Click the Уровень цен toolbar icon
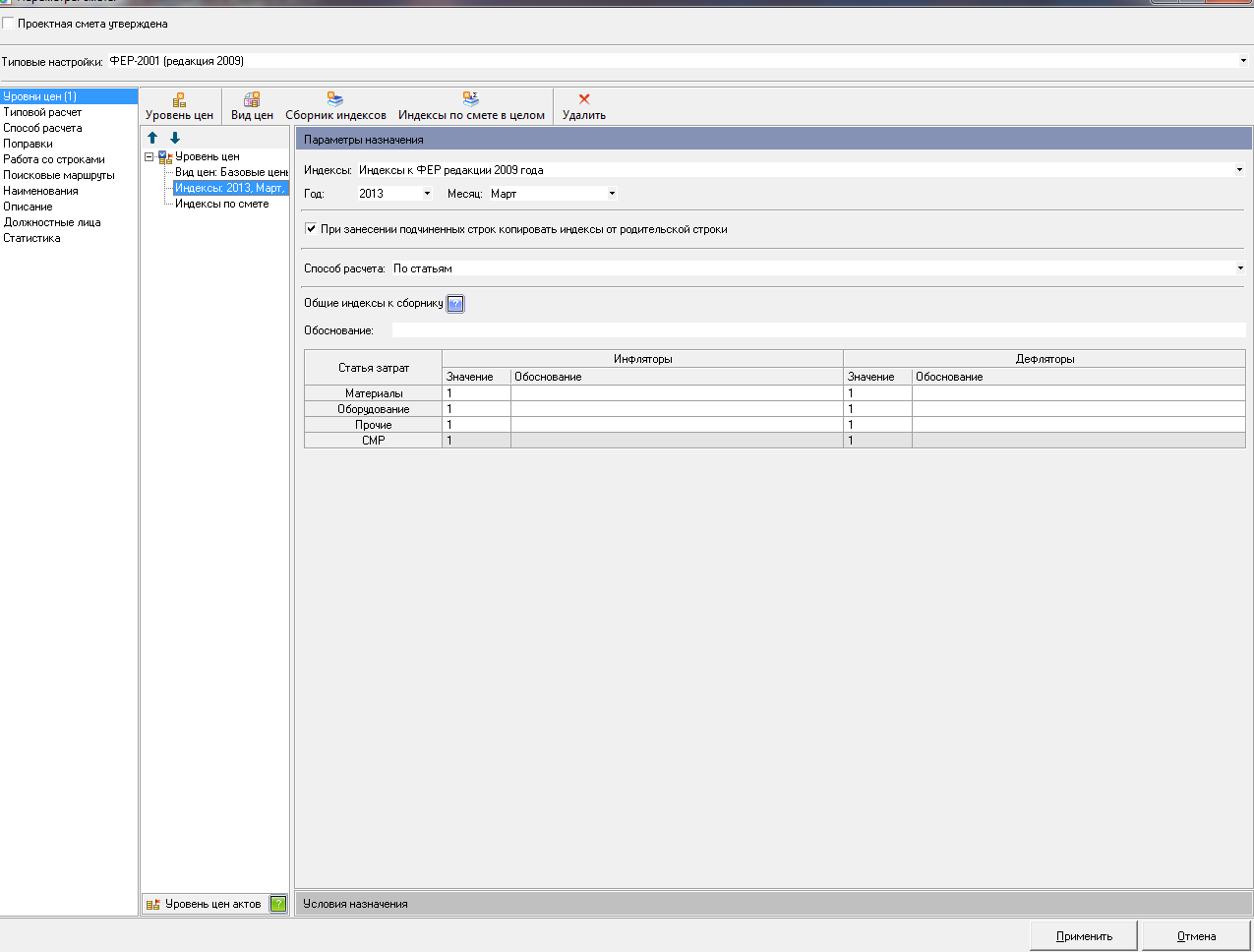The image size is (1254, 952). (x=179, y=100)
